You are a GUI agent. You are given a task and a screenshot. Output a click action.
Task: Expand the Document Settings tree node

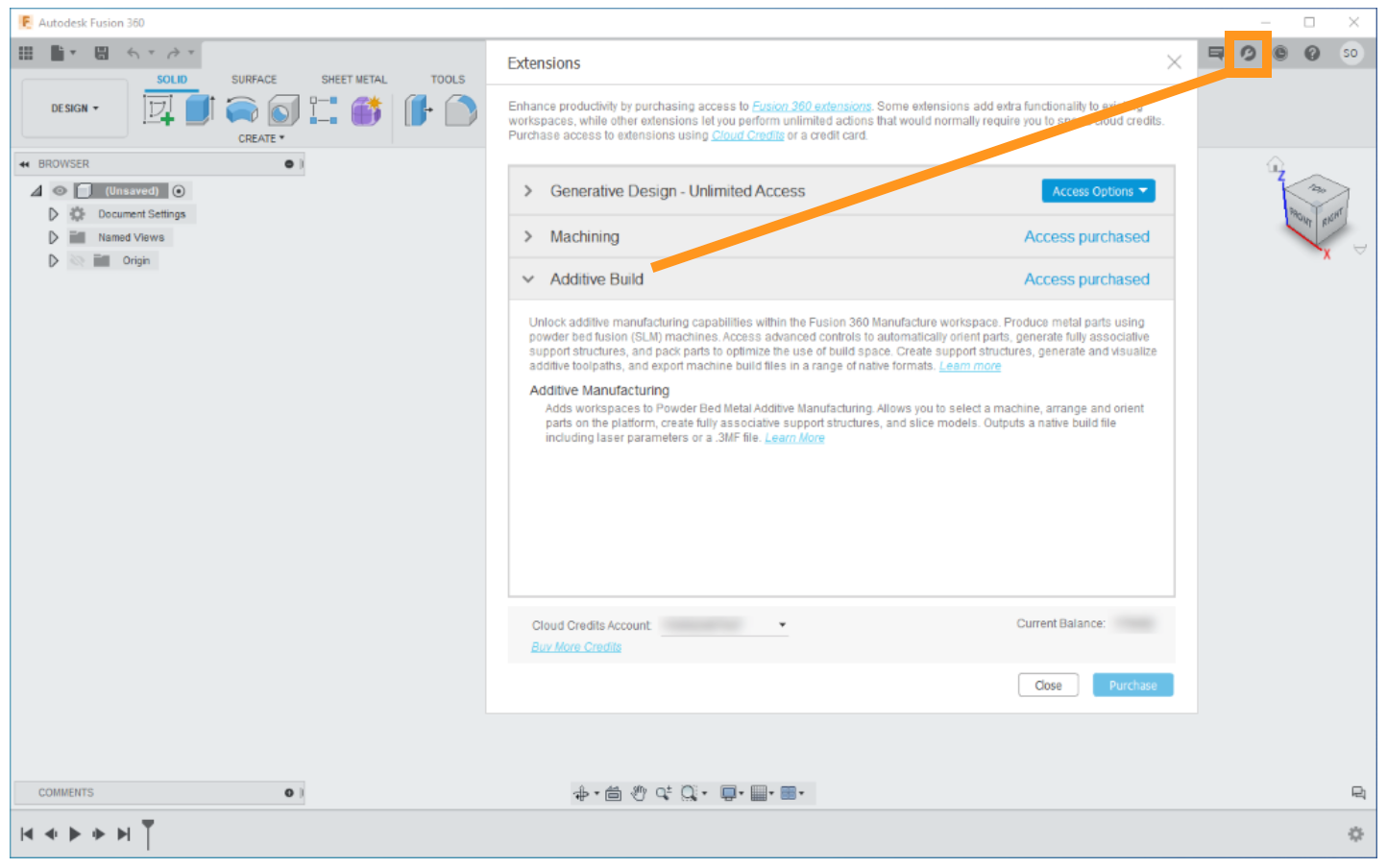click(x=54, y=214)
